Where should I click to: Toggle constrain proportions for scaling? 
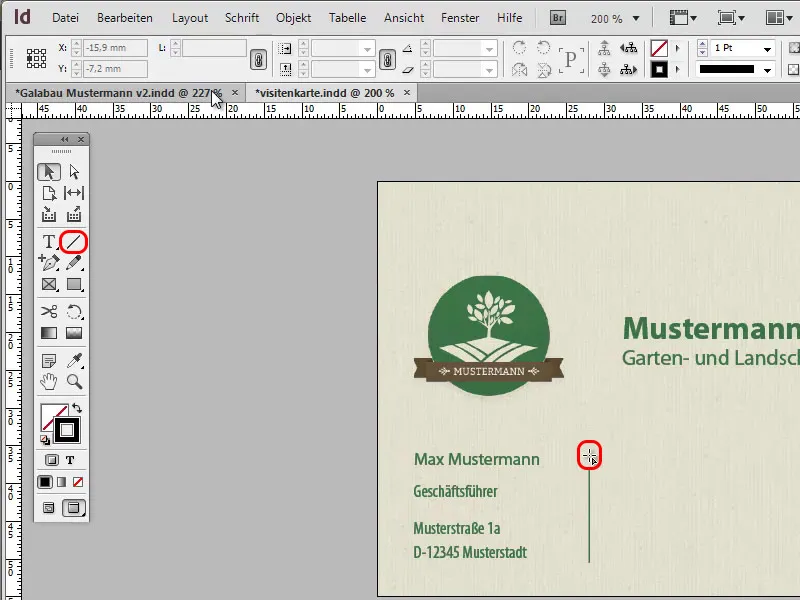point(387,60)
